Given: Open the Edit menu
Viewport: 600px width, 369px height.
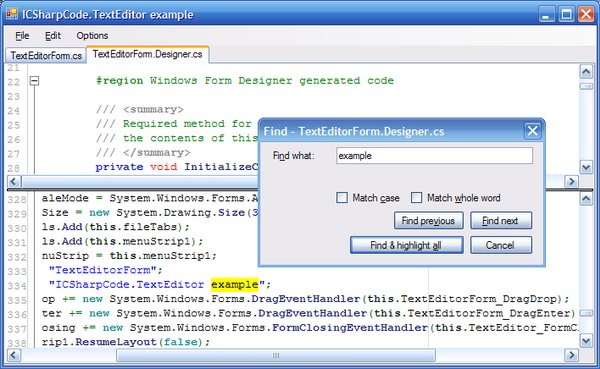Looking at the screenshot, I should coord(53,36).
